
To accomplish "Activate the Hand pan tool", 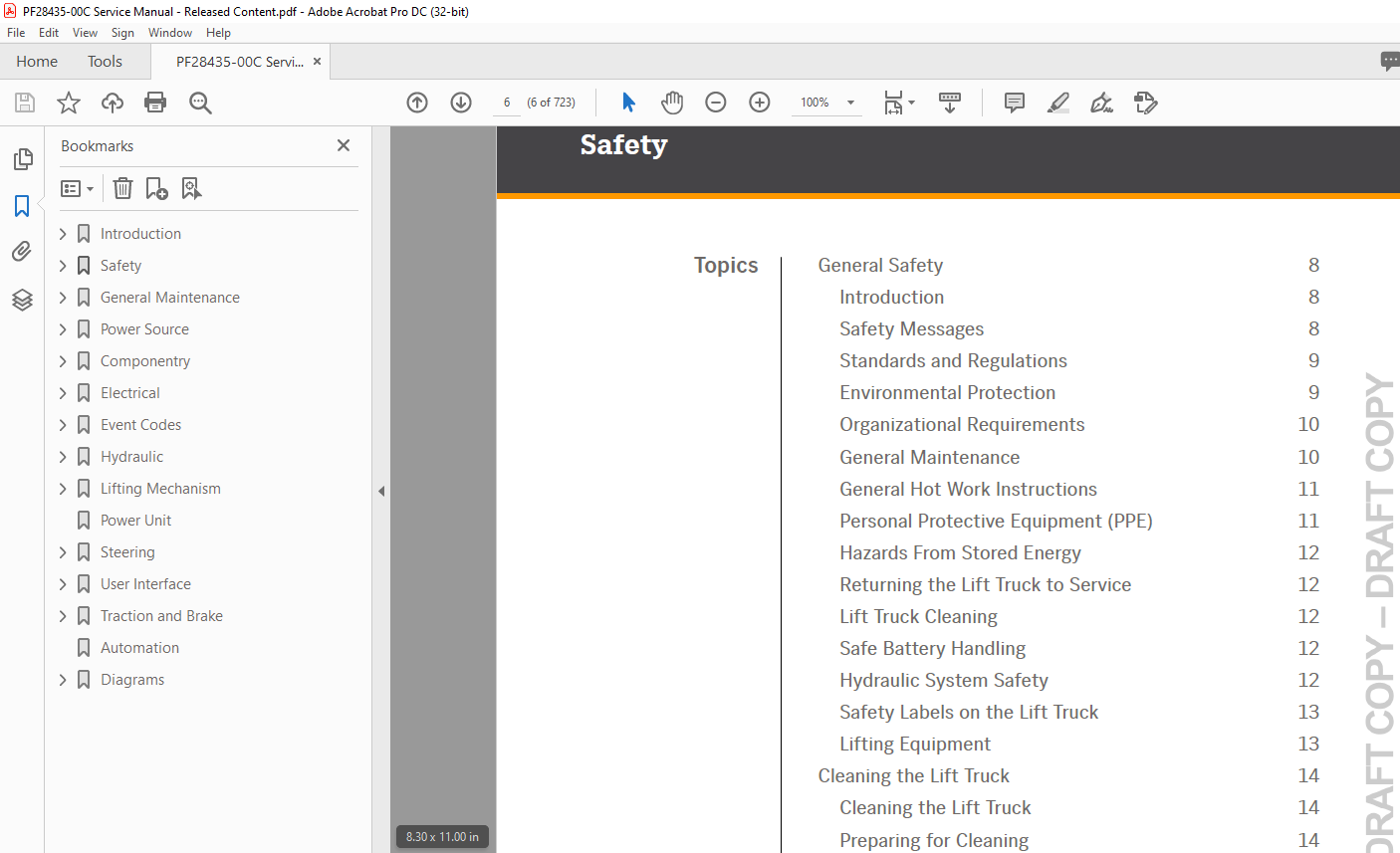I will tap(672, 103).
